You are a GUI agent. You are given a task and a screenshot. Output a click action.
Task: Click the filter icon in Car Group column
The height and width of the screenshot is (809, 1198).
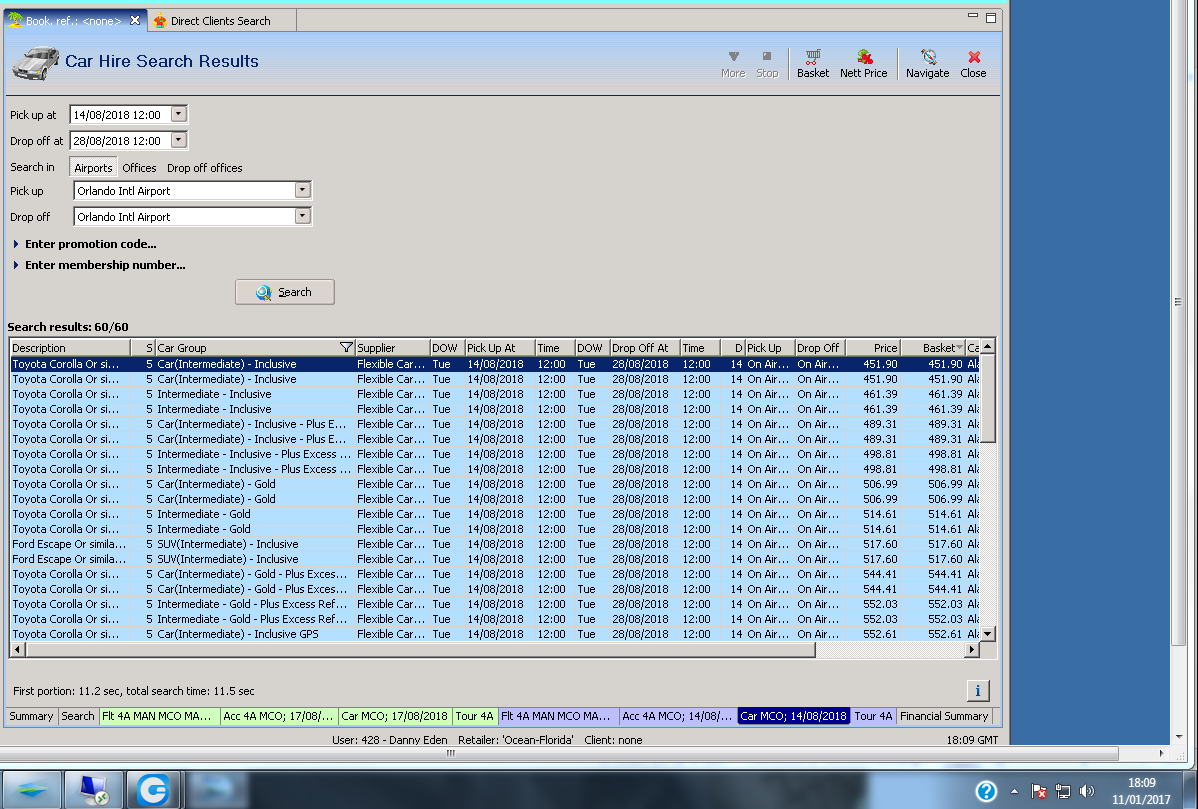[x=346, y=348]
